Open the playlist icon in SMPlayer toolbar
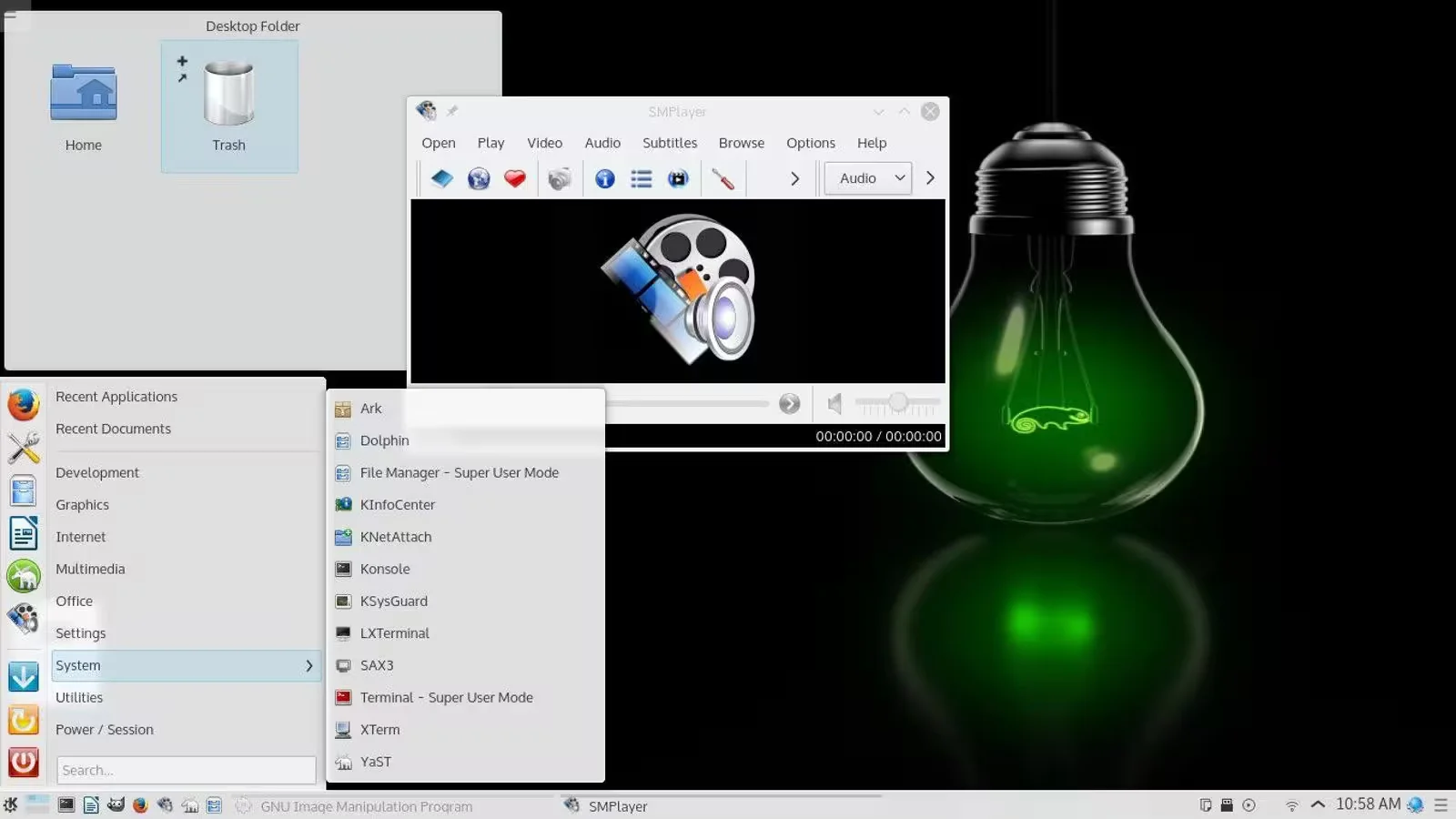1456x819 pixels. pyautogui.click(x=642, y=178)
